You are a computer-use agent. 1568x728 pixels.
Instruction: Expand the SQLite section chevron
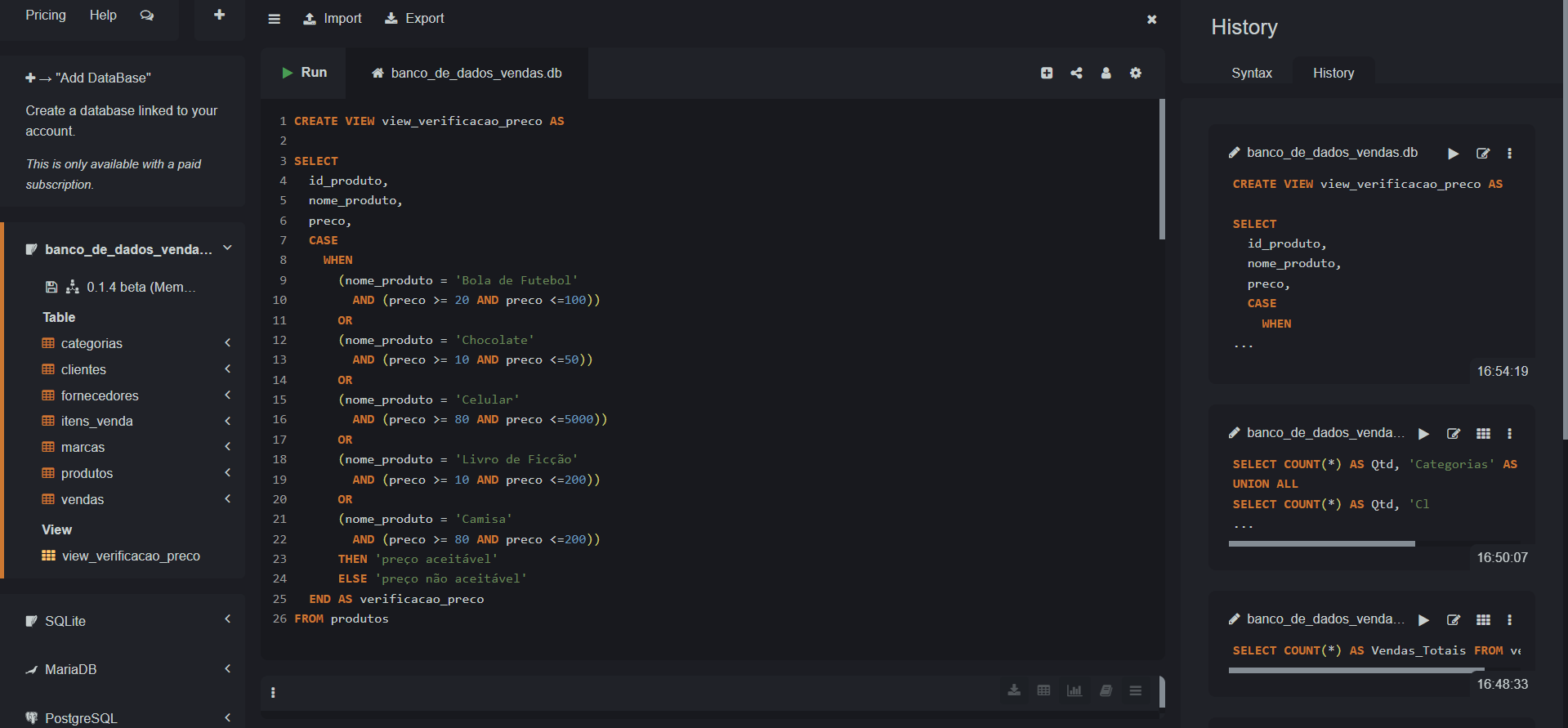228,620
